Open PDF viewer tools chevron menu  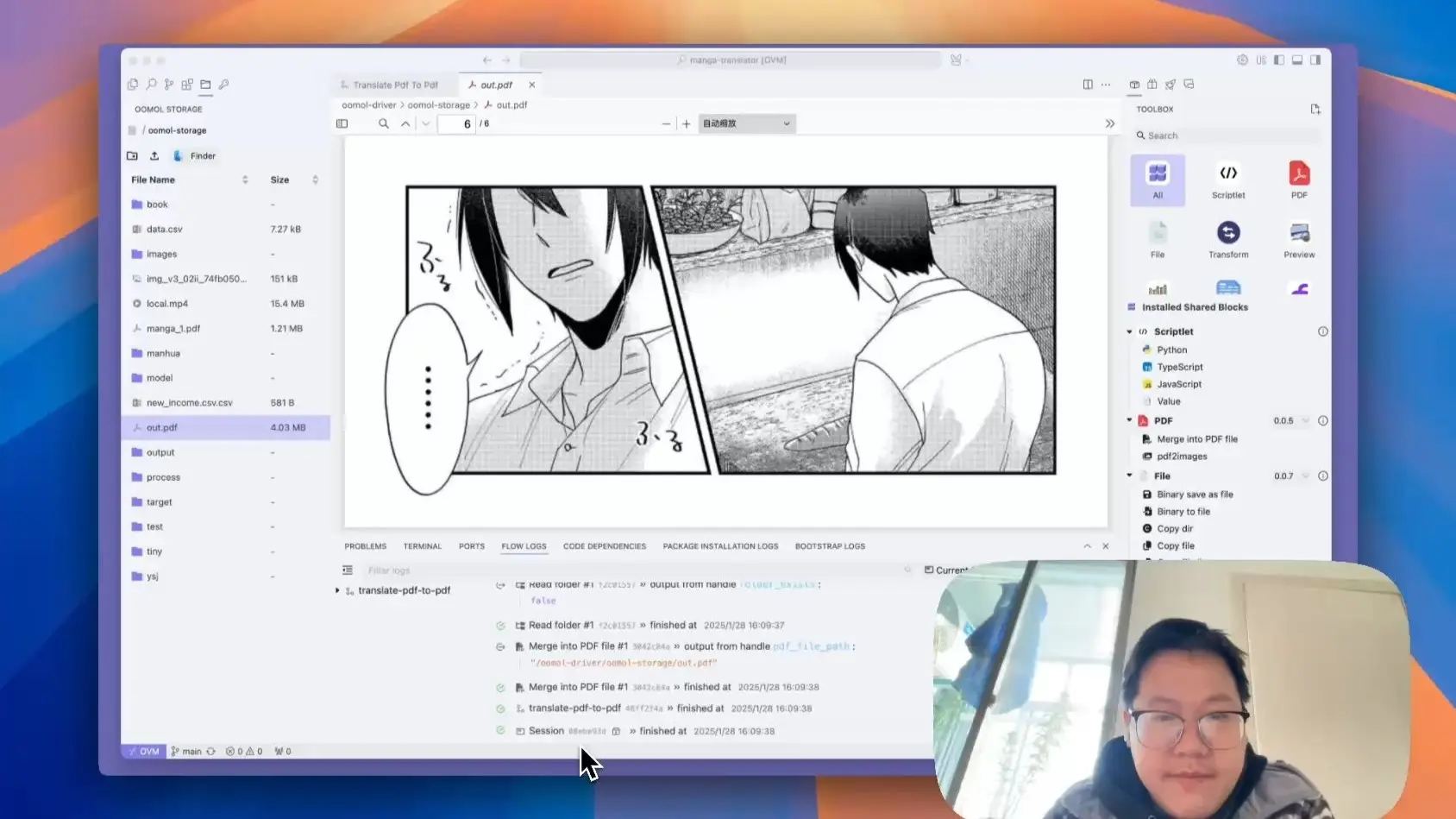(1110, 123)
